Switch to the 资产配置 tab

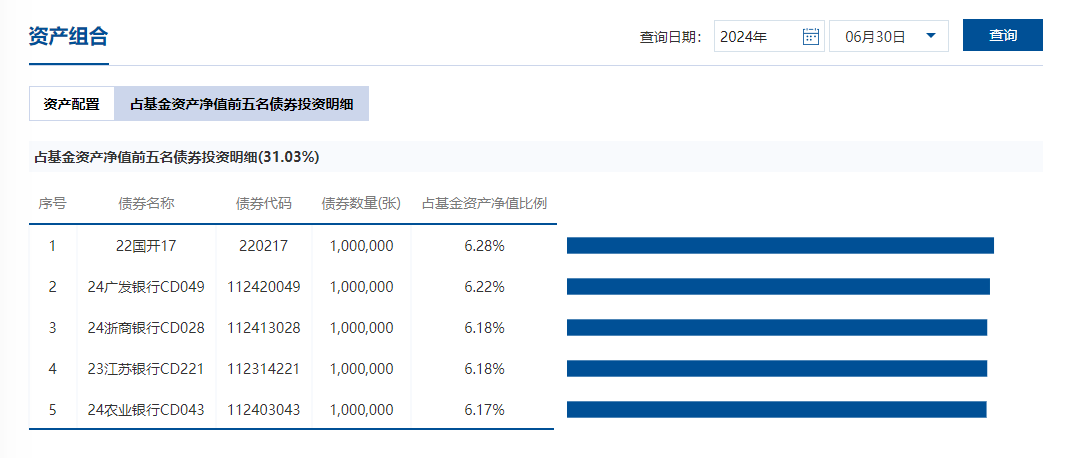[x=72, y=103]
